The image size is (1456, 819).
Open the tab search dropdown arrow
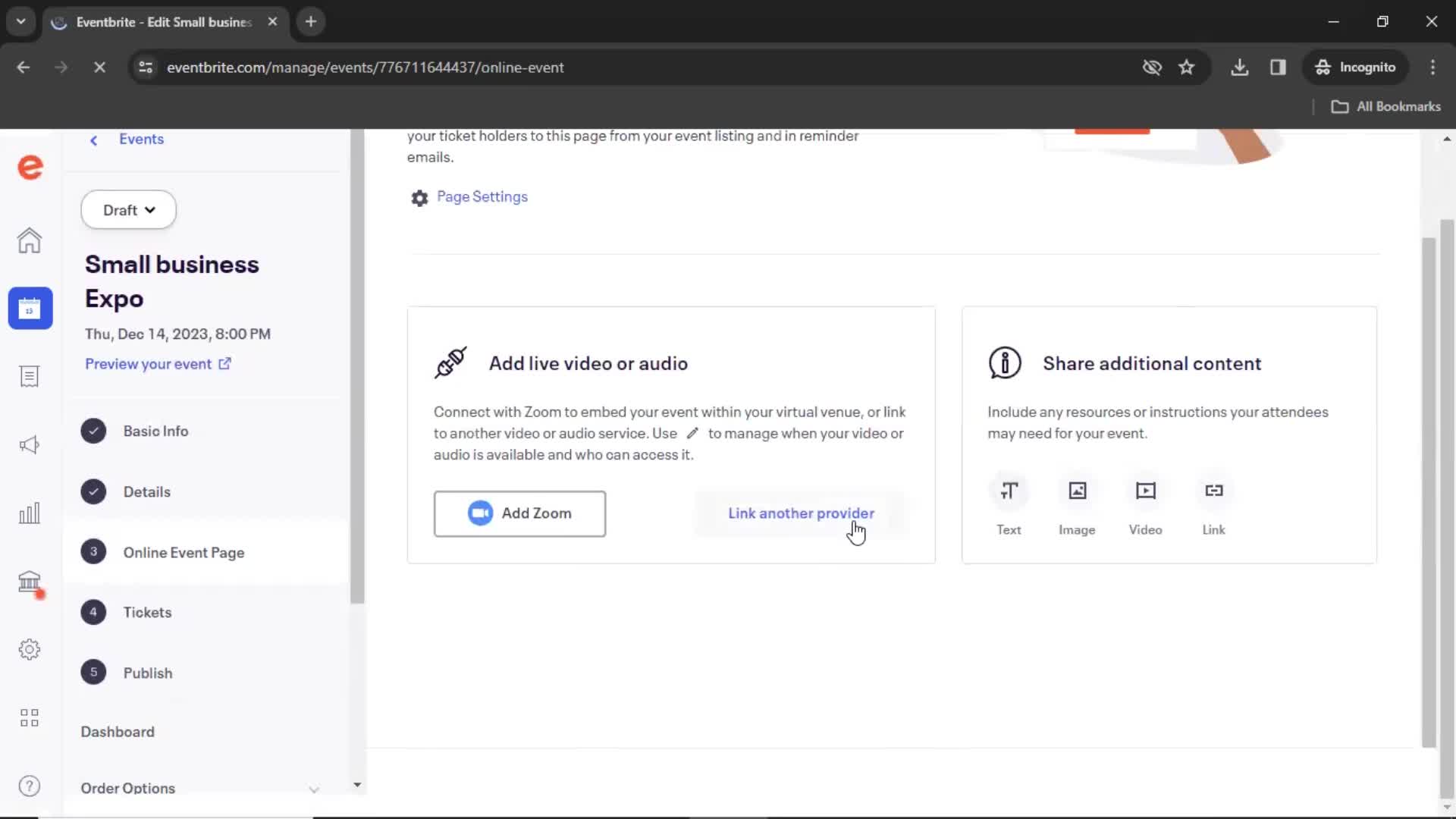click(x=21, y=22)
